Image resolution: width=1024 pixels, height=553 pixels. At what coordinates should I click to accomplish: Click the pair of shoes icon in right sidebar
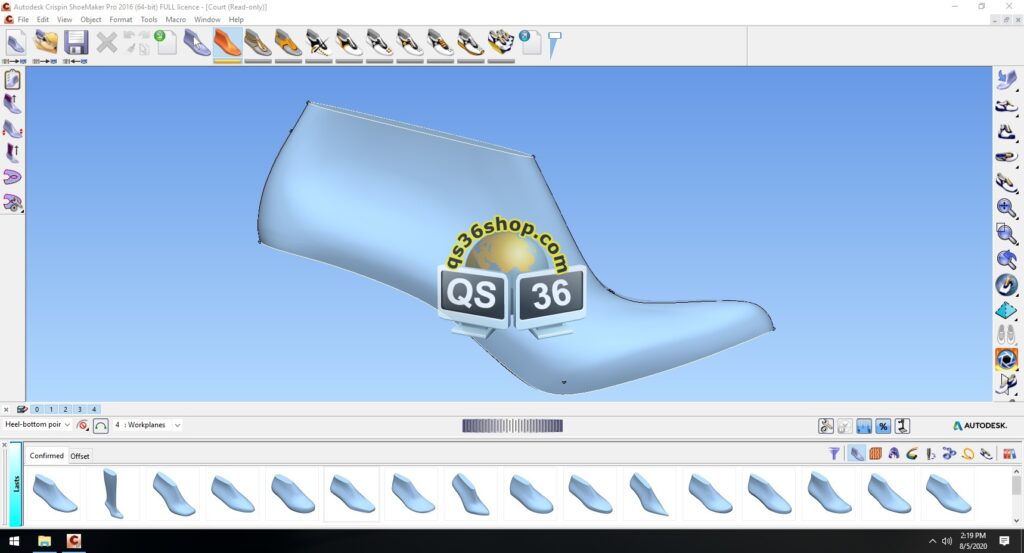1006,334
